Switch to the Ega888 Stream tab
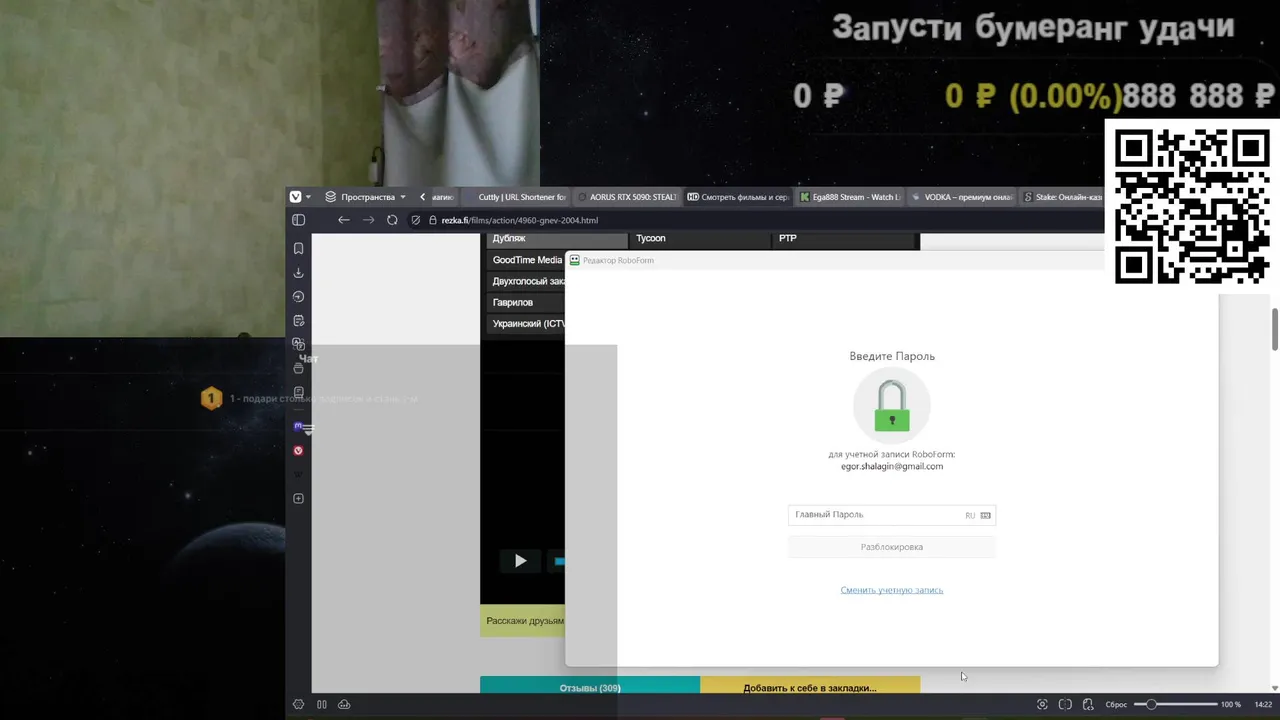The image size is (1280, 720). [x=850, y=197]
